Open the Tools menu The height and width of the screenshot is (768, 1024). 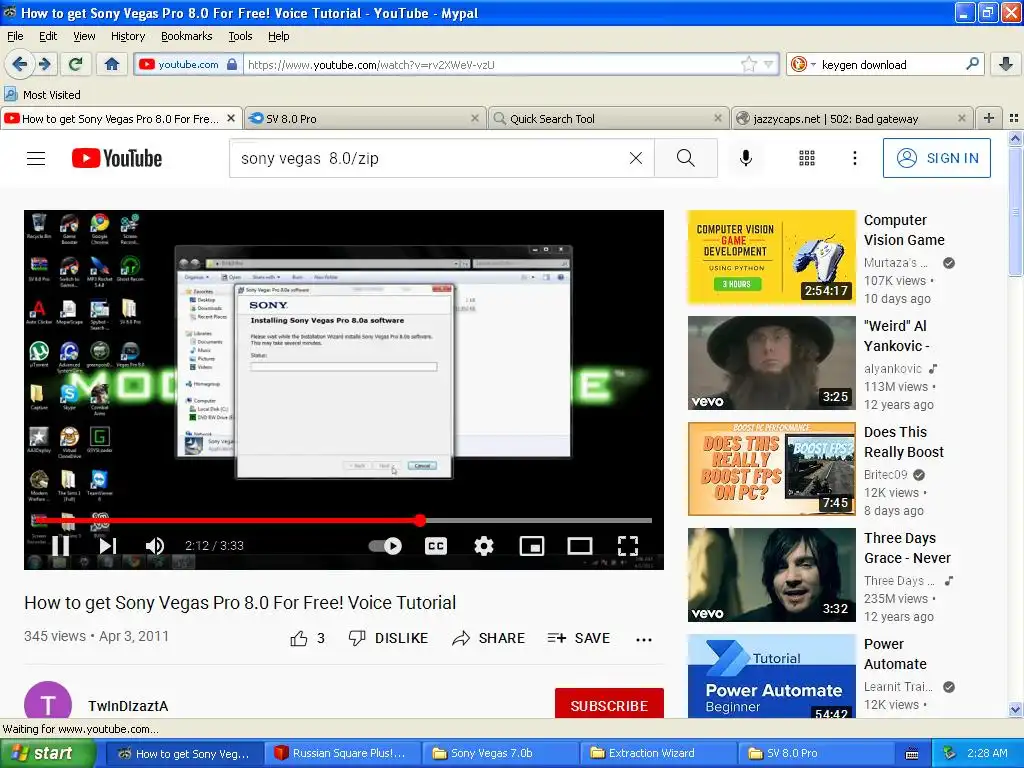240,36
